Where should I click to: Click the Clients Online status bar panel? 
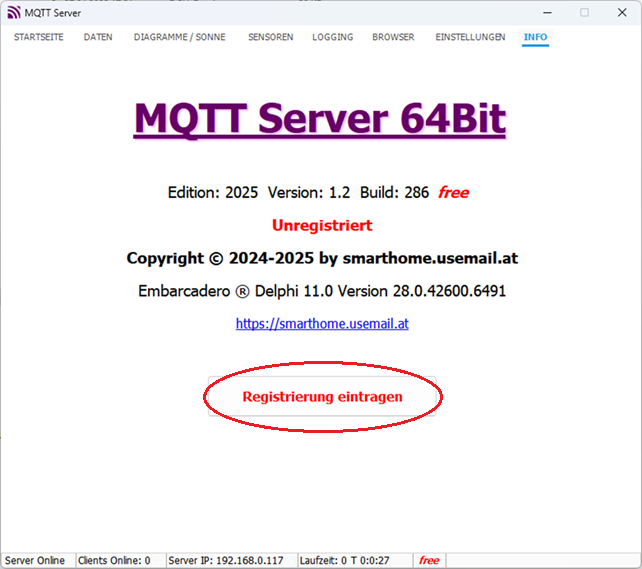point(114,561)
